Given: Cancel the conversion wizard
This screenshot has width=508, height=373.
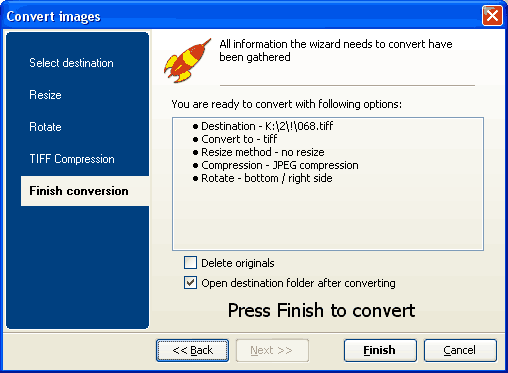Looking at the screenshot, I should 460,350.
